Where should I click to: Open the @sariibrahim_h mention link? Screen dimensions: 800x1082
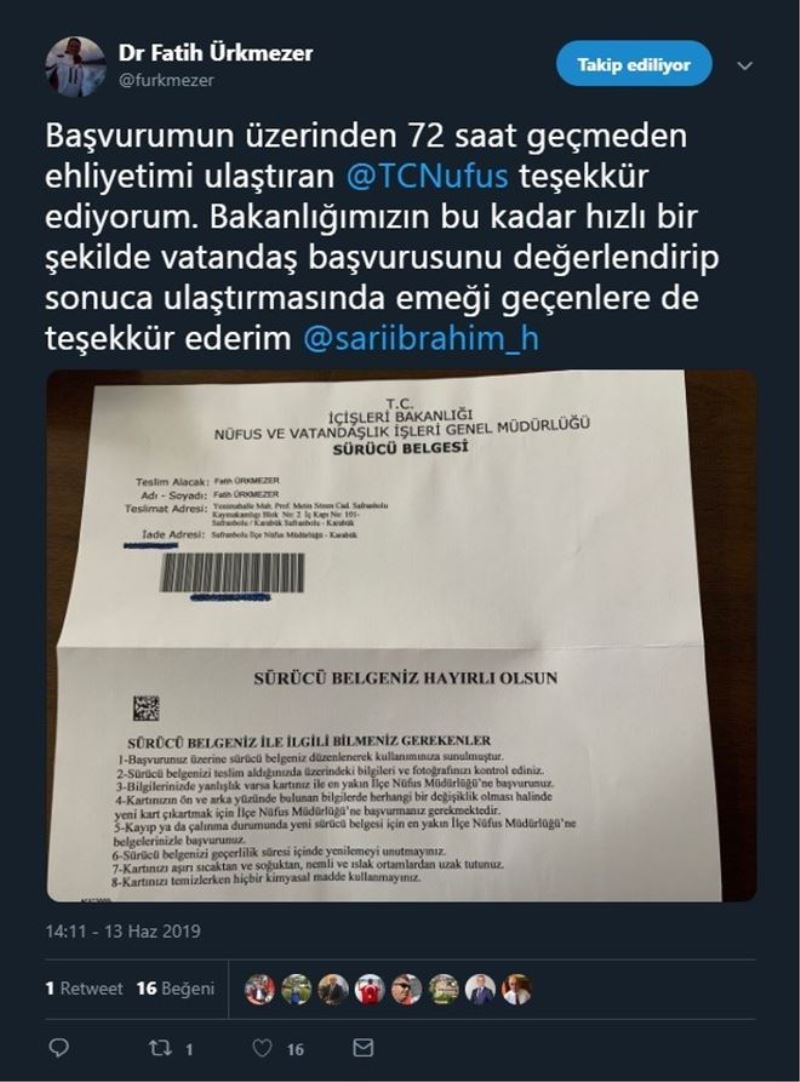pos(420,338)
